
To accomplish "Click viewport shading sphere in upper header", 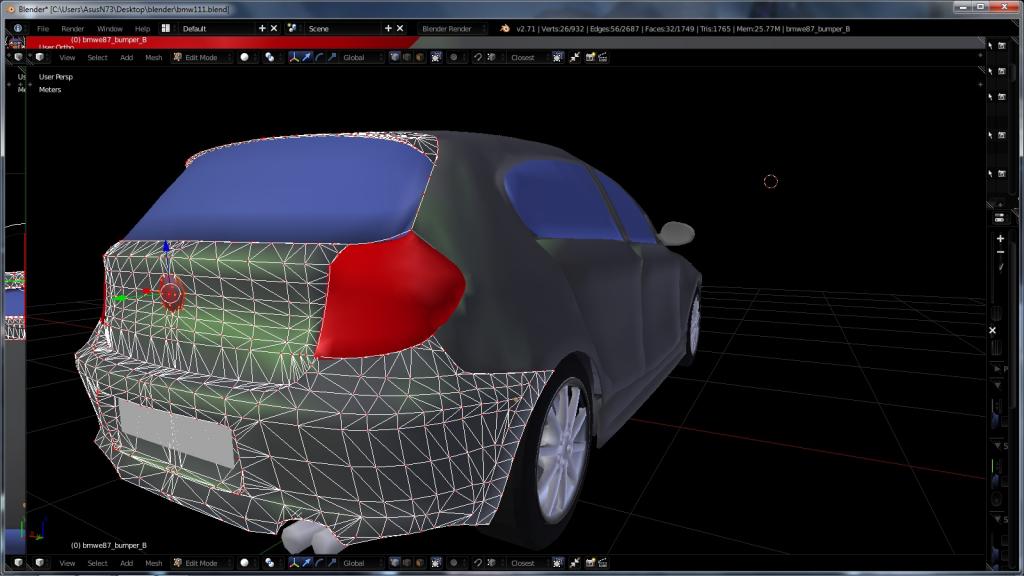I will [244, 57].
